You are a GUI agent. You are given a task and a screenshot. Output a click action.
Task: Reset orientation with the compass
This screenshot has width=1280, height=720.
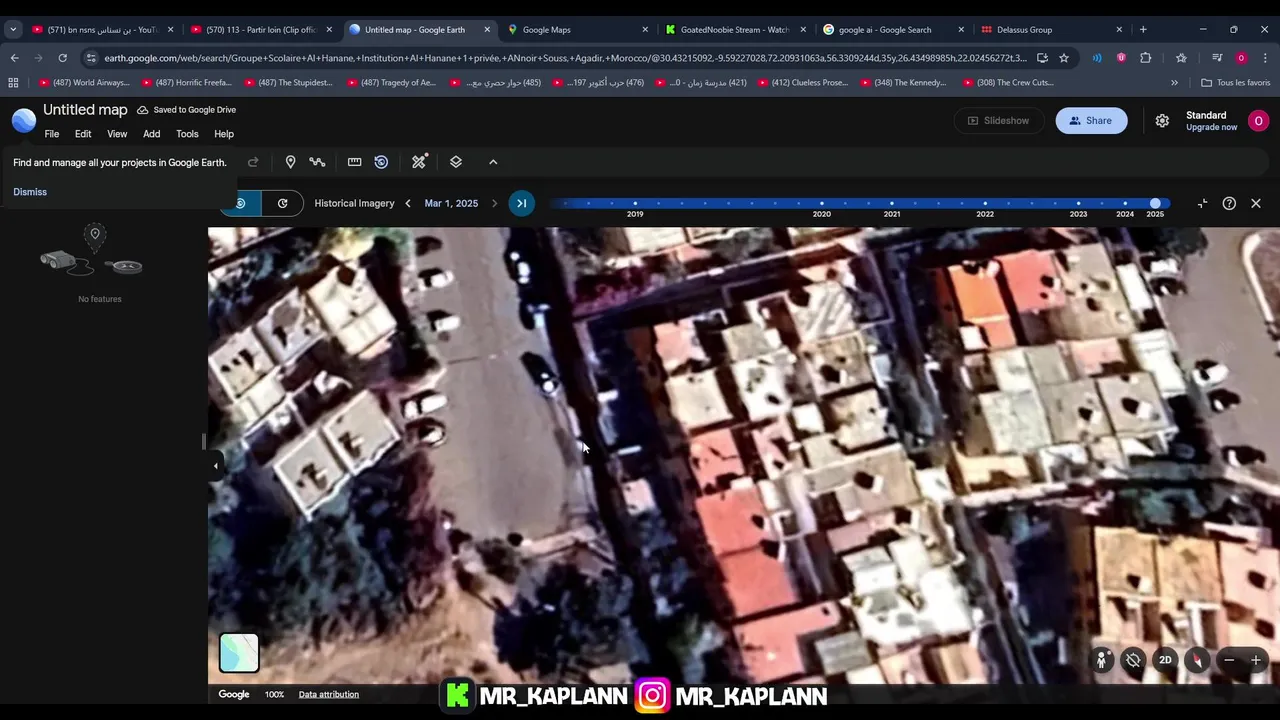click(1197, 660)
